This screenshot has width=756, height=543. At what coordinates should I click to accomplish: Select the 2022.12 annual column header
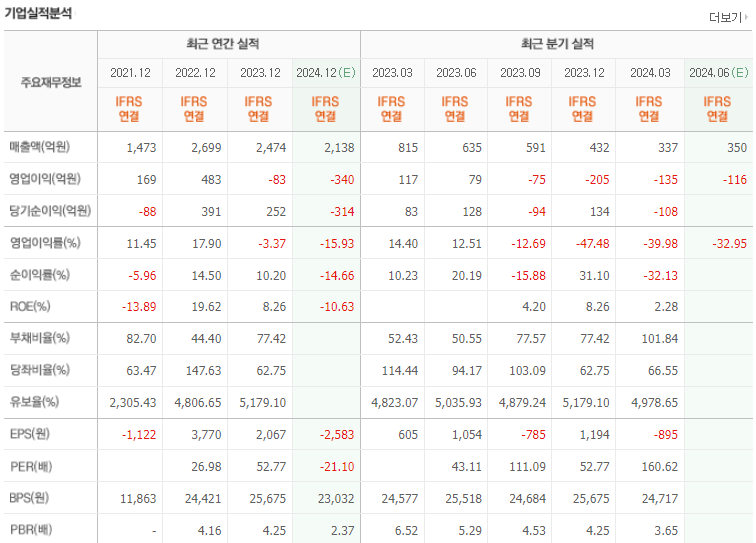195,73
